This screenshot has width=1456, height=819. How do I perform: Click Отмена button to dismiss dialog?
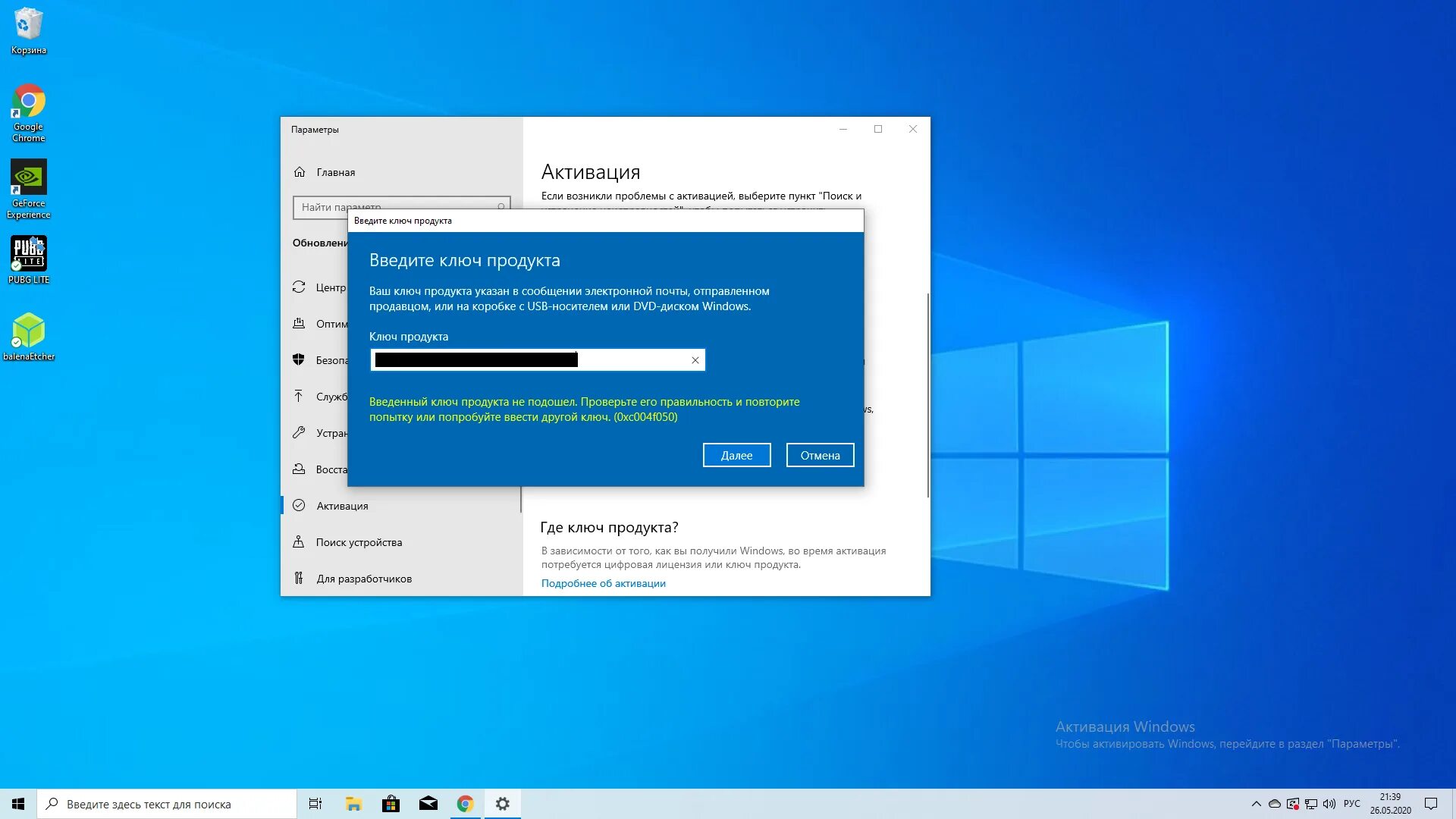(819, 454)
